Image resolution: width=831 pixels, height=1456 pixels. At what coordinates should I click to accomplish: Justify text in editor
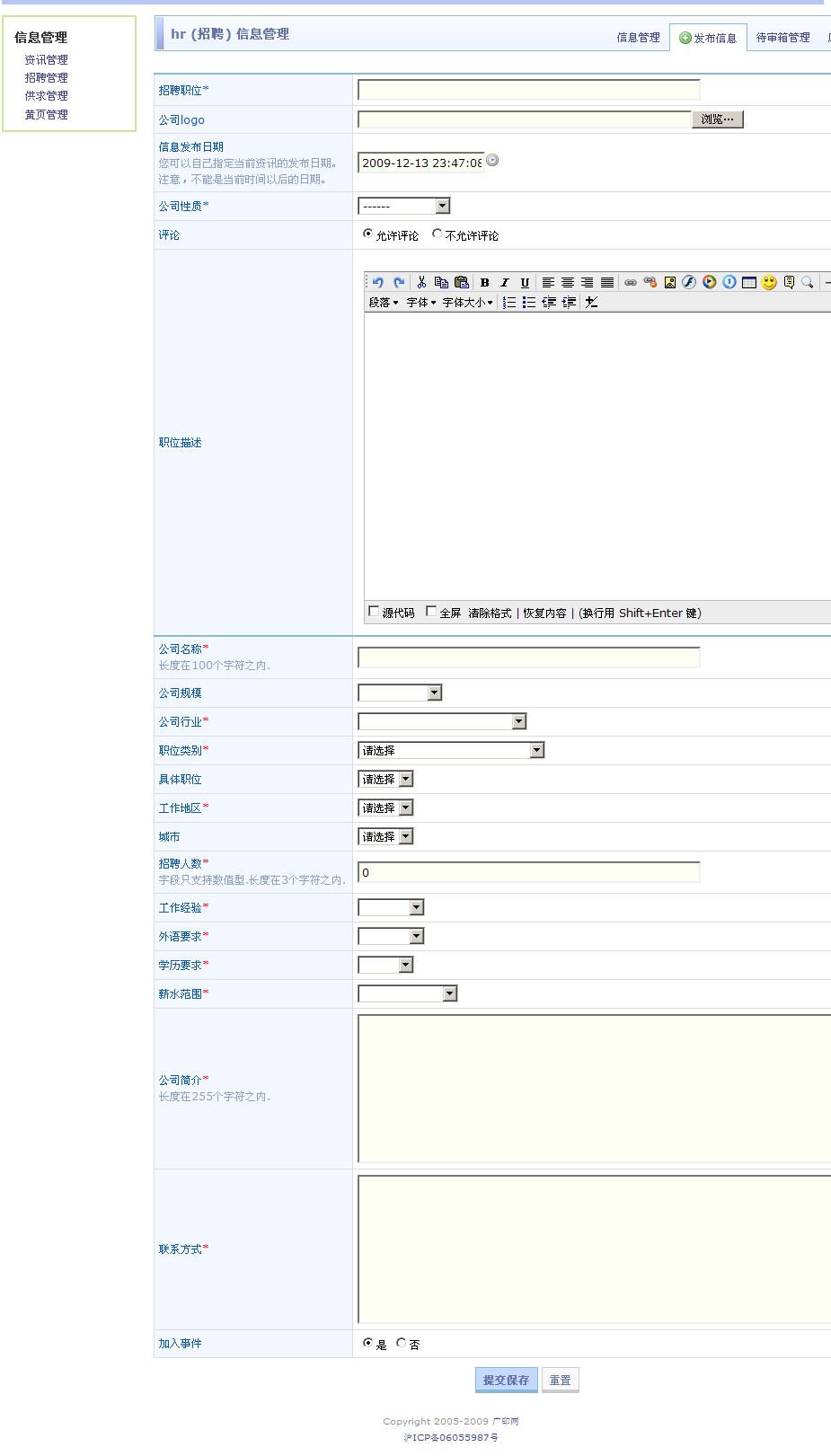(x=607, y=282)
